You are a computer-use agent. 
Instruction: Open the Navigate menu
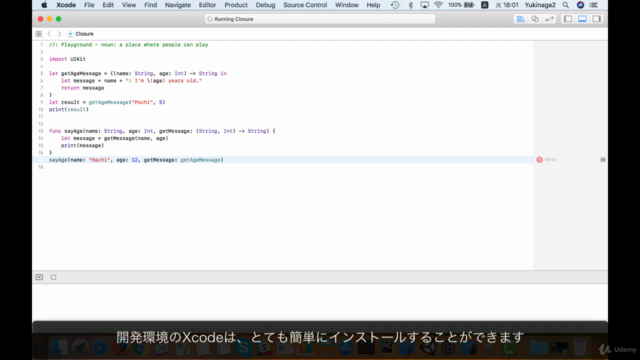[x=178, y=5]
